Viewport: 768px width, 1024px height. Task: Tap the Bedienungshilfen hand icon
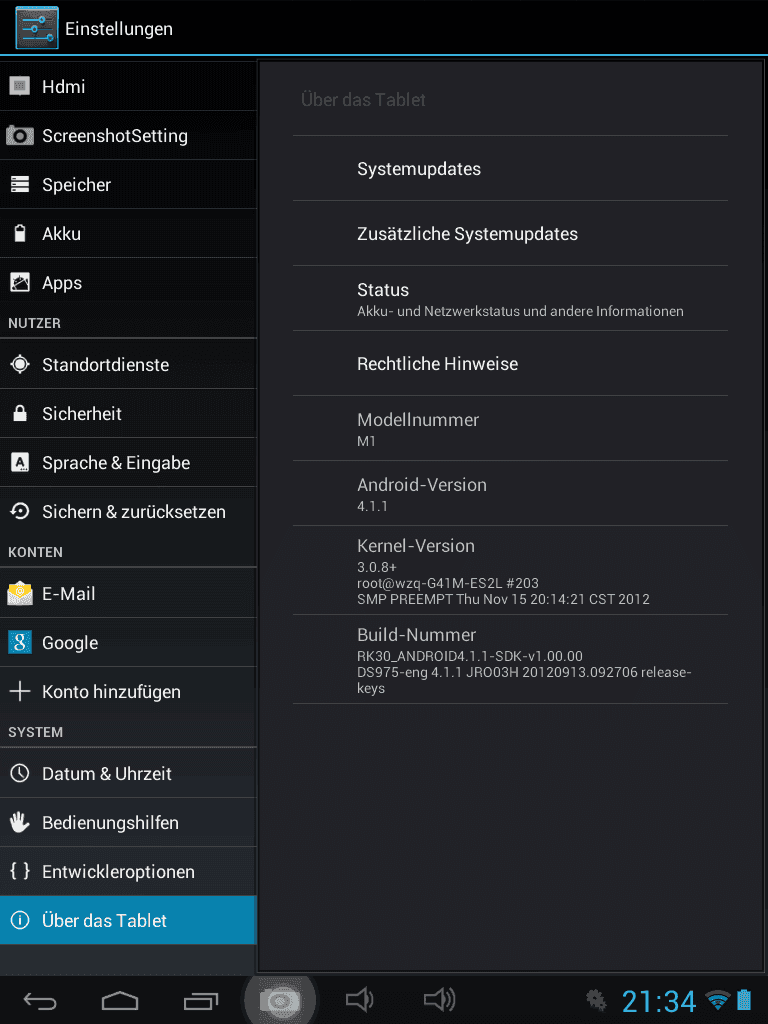tap(20, 822)
